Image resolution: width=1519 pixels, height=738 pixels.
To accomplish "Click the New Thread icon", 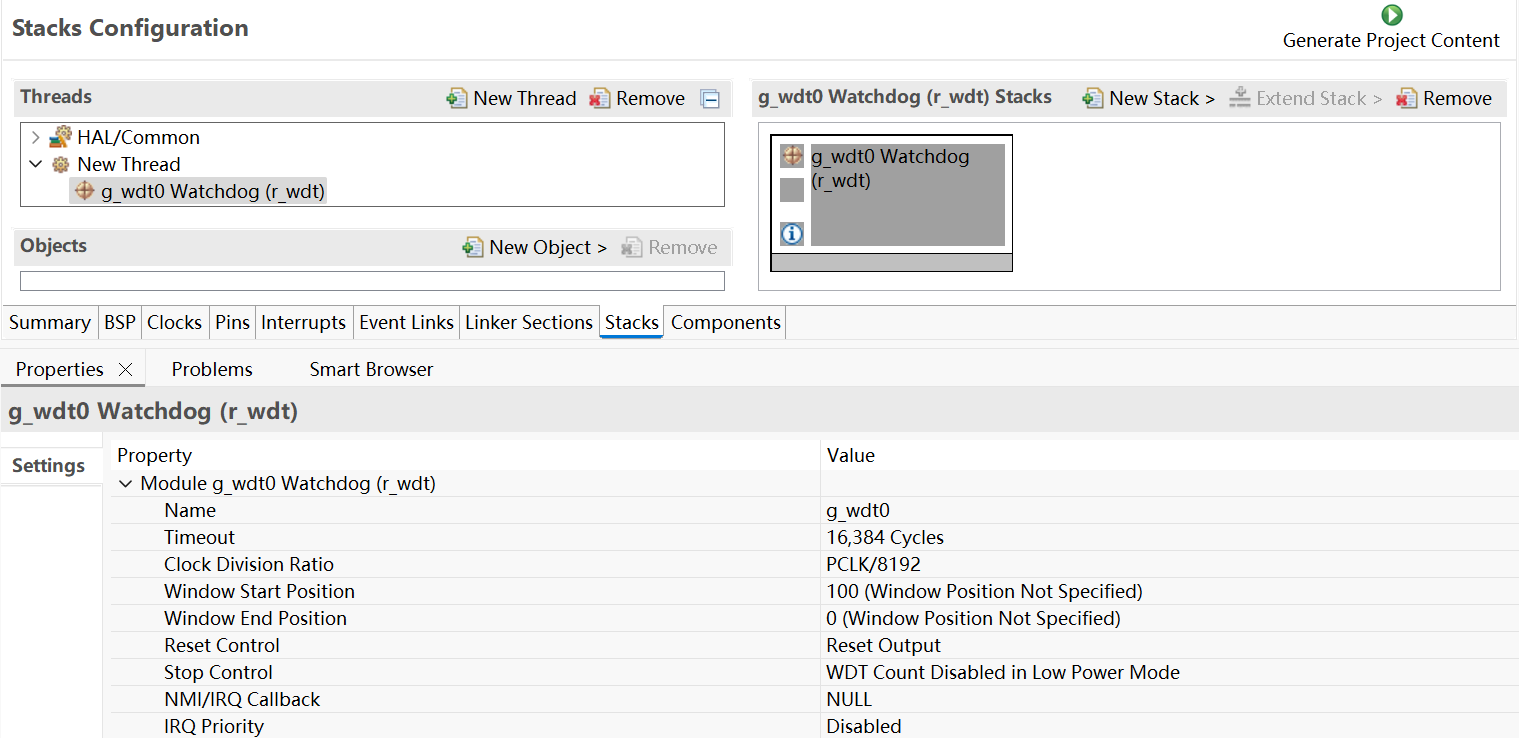I will [457, 98].
